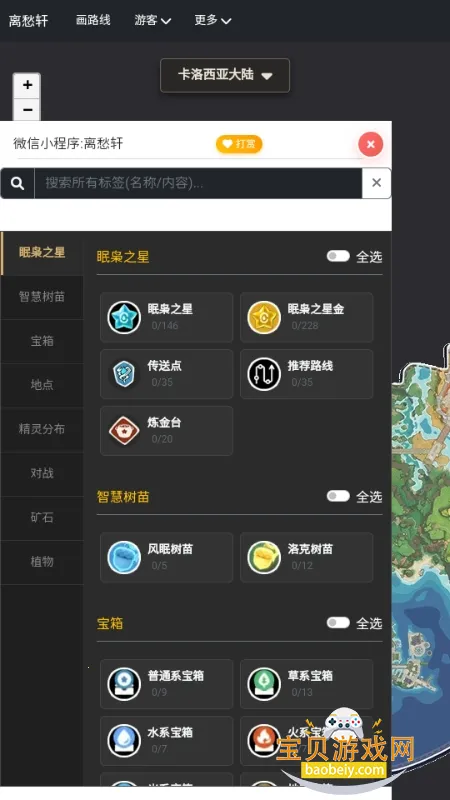Click the 洛克树苗 card label text
The height and width of the screenshot is (800, 450).
click(x=310, y=549)
